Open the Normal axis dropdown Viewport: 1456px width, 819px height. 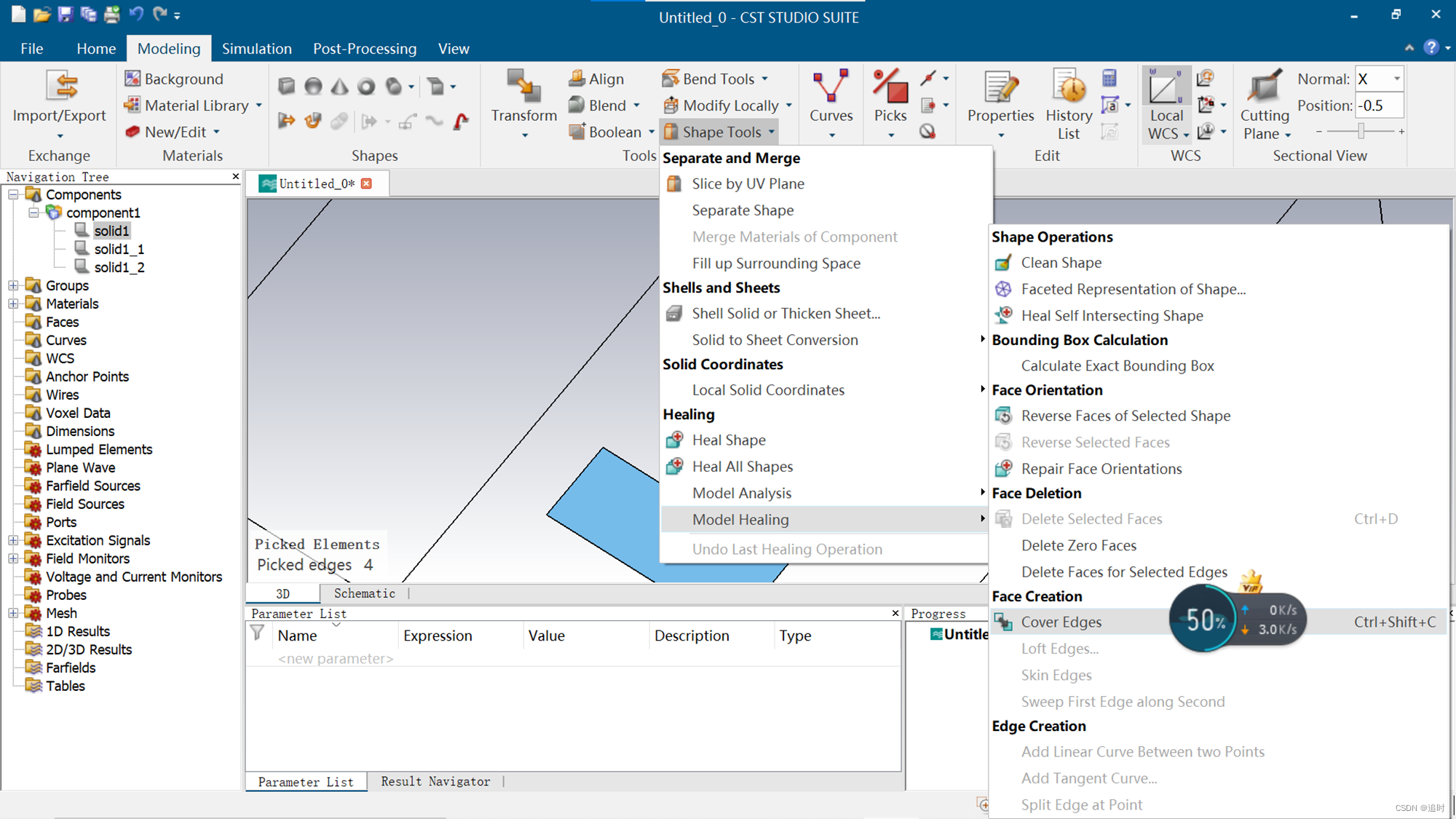click(x=1396, y=79)
